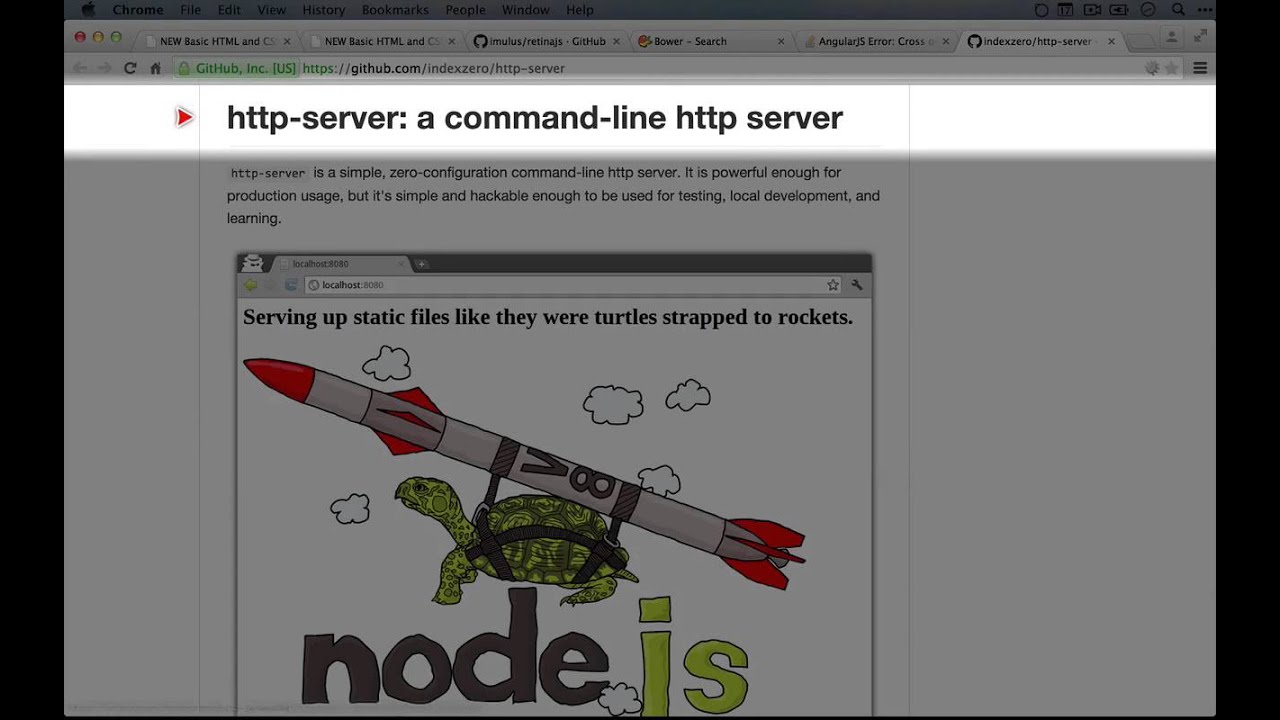Open the Chrome hamburger menu

1200,68
